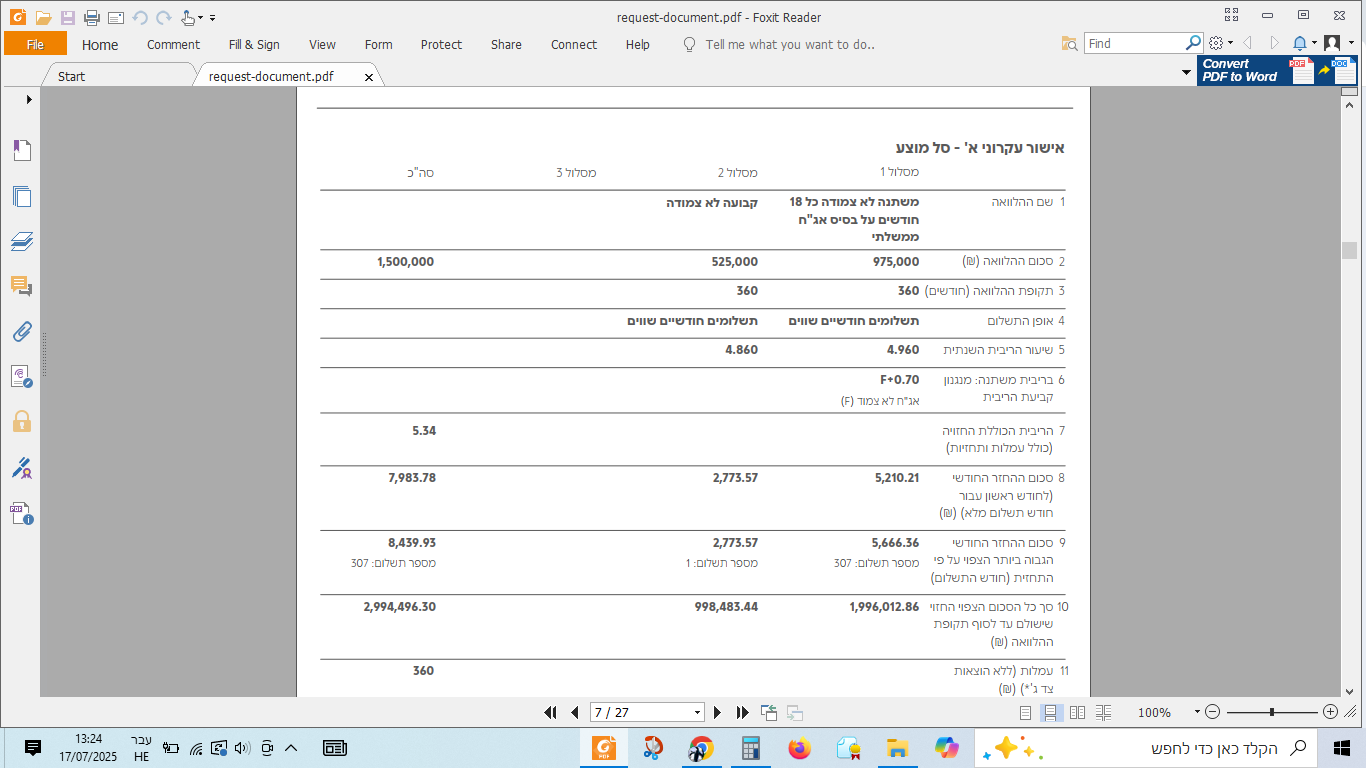Click the zoom slider handle

(1271, 713)
